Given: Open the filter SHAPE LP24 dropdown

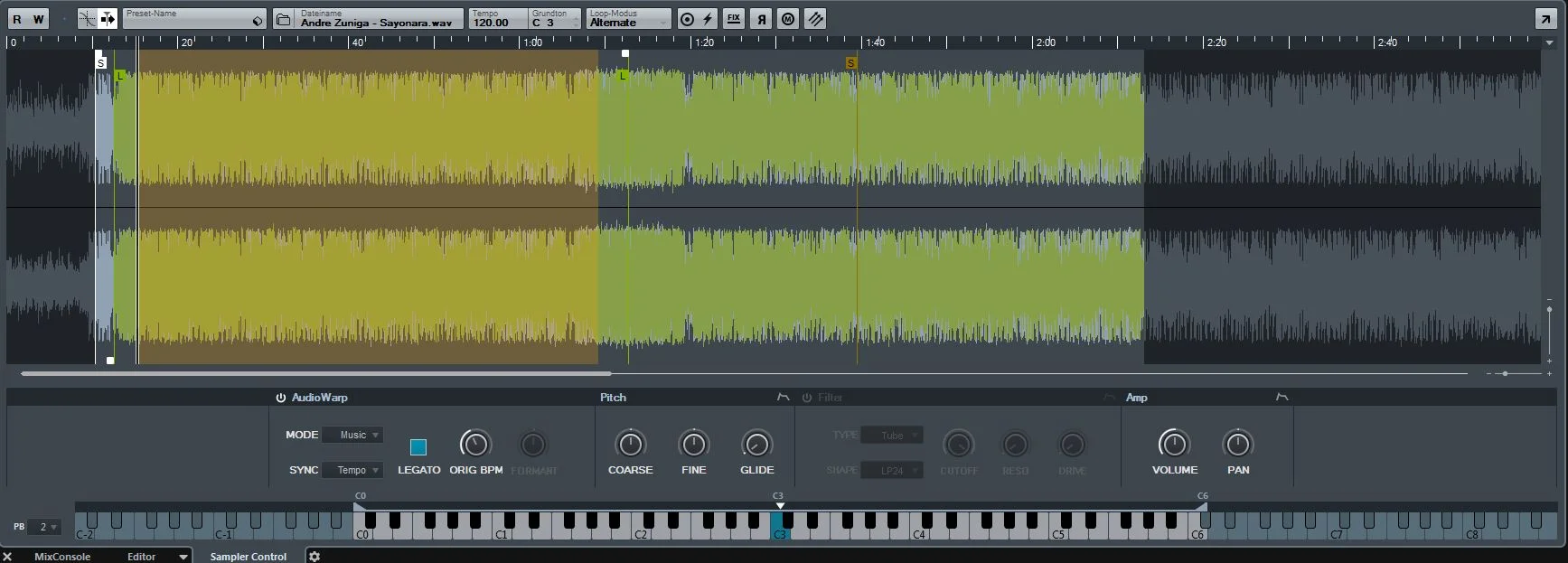Looking at the screenshot, I should pos(892,470).
